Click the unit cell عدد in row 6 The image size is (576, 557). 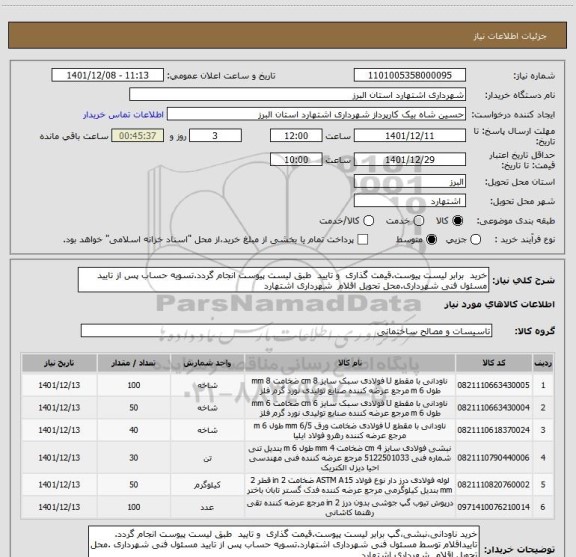point(207,507)
